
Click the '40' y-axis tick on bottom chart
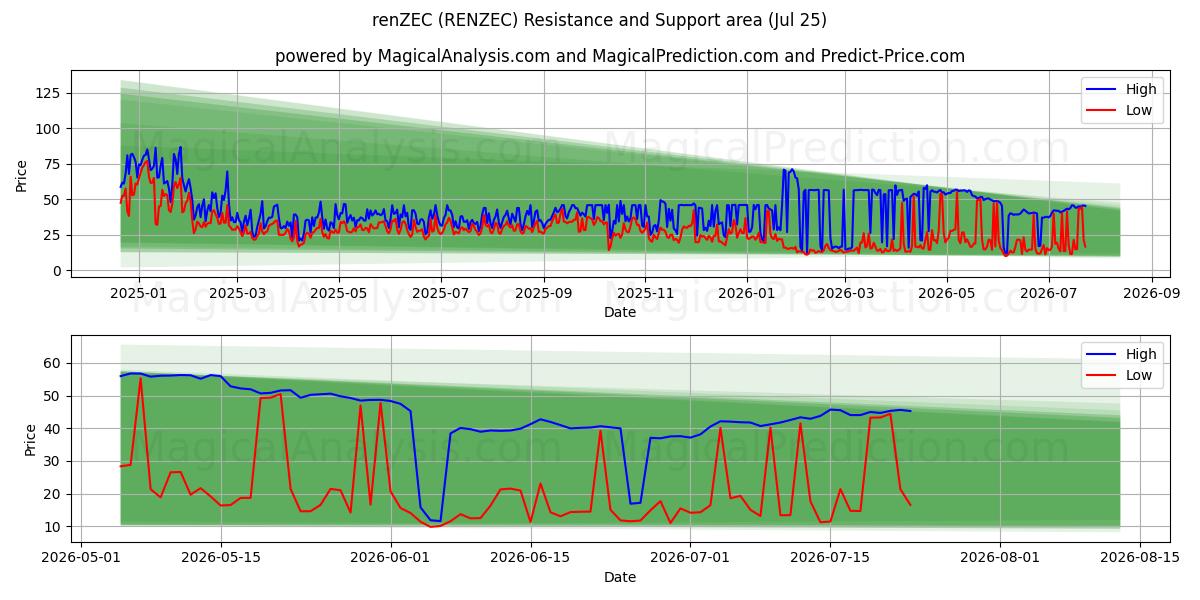pyautogui.click(x=54, y=429)
